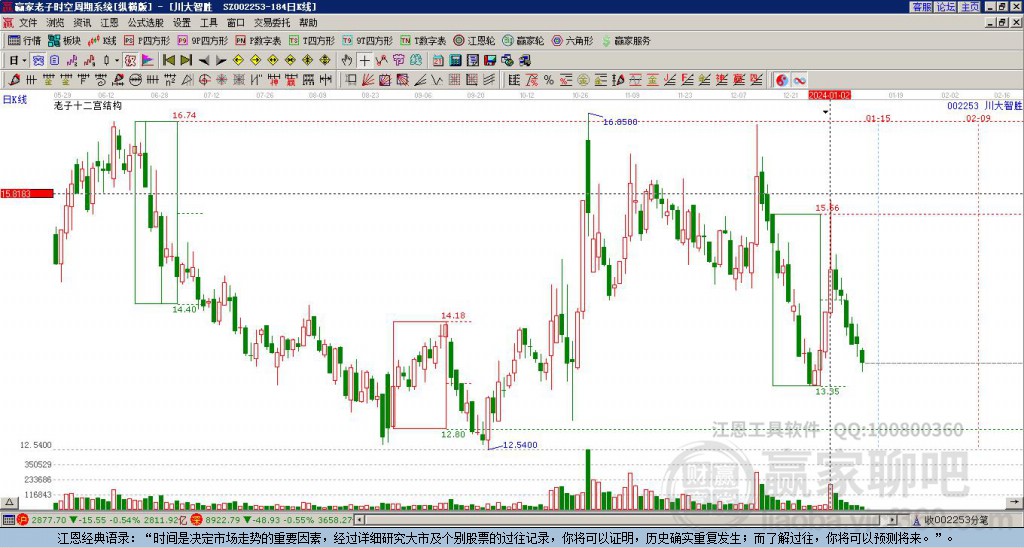This screenshot has height=548, width=1024.
Task: Click the 日K线 label
Action: (15, 100)
